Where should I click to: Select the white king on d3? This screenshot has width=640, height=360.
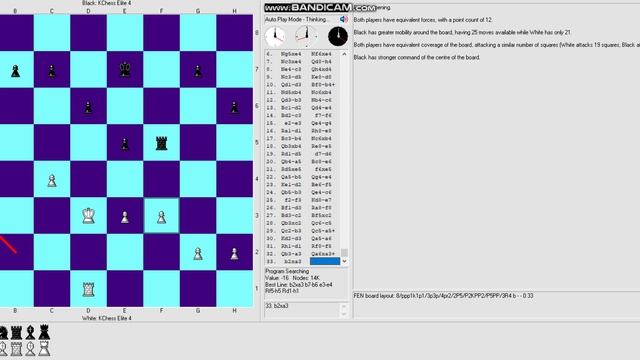(x=89, y=216)
